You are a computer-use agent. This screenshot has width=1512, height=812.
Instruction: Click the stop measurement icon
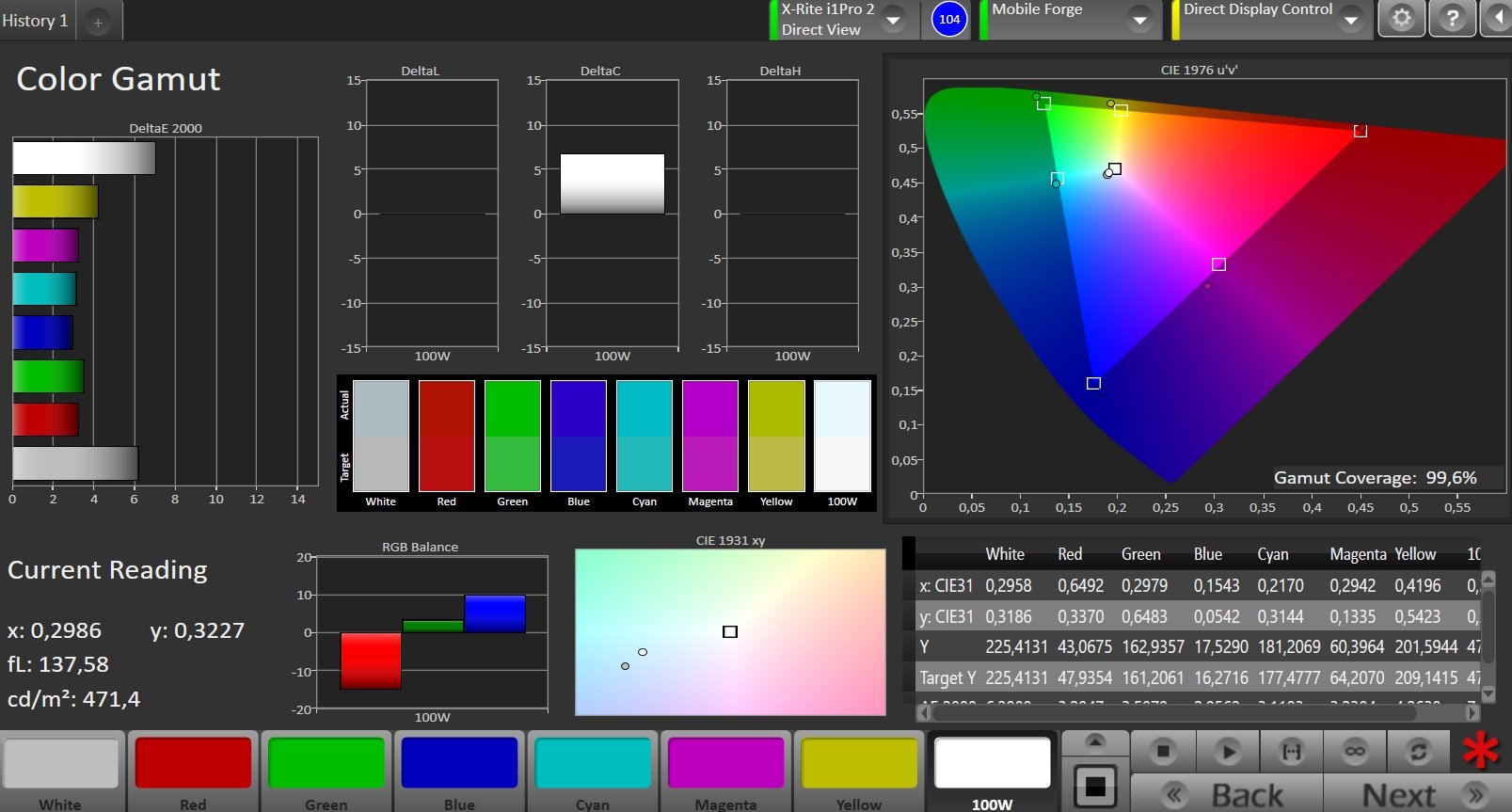[x=1163, y=751]
